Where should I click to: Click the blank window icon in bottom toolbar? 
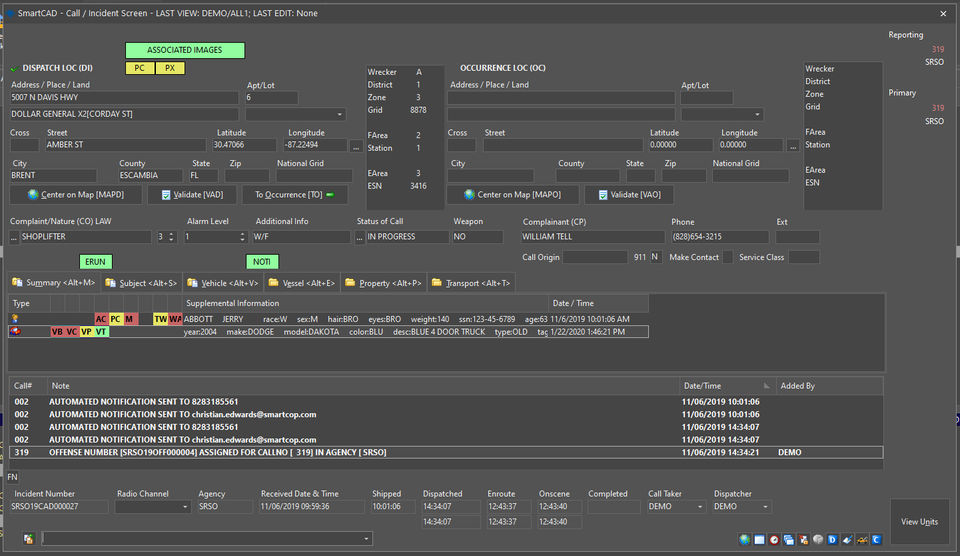pos(759,539)
